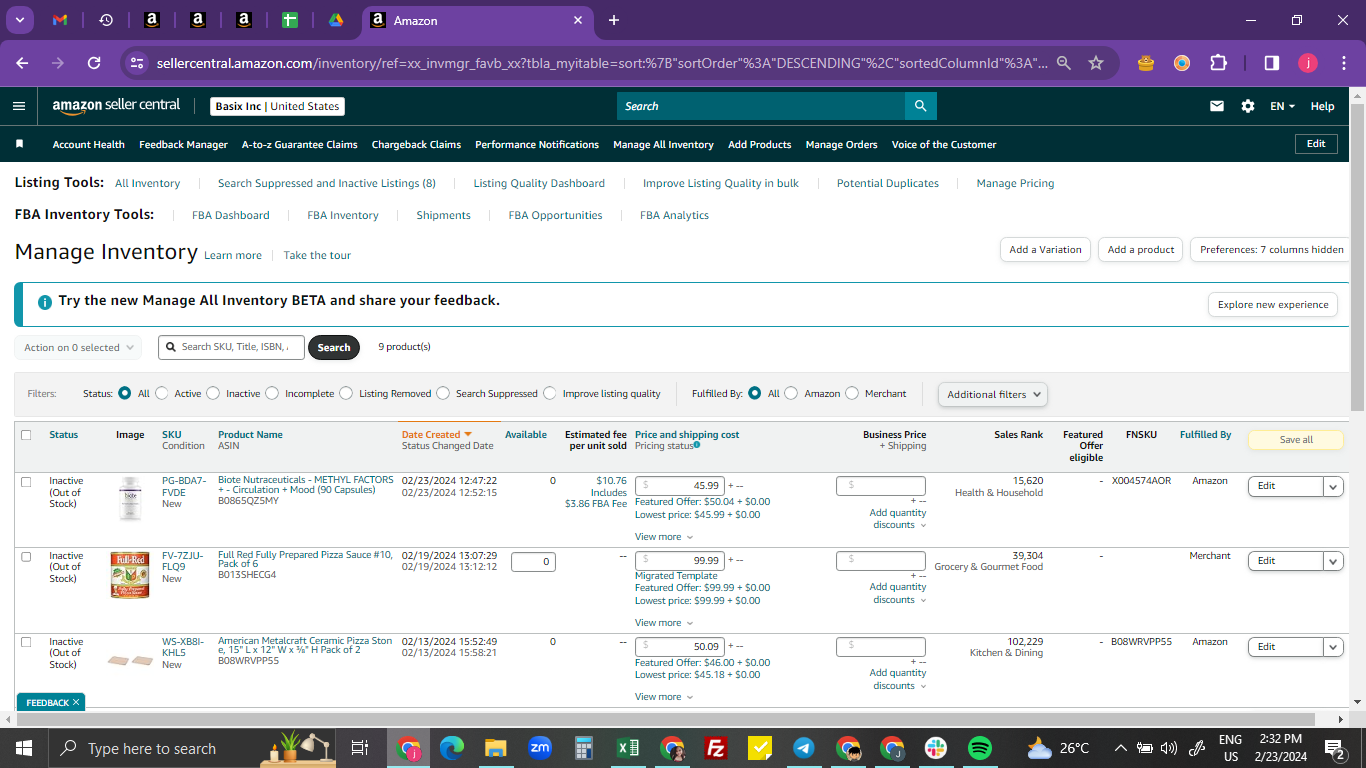The height and width of the screenshot is (768, 1366).
Task: Open File Explorer from the taskbar
Action: (x=496, y=748)
